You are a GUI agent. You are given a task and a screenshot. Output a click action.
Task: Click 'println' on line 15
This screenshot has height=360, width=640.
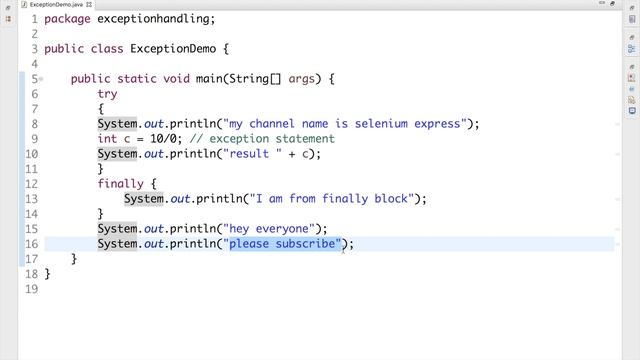point(193,229)
